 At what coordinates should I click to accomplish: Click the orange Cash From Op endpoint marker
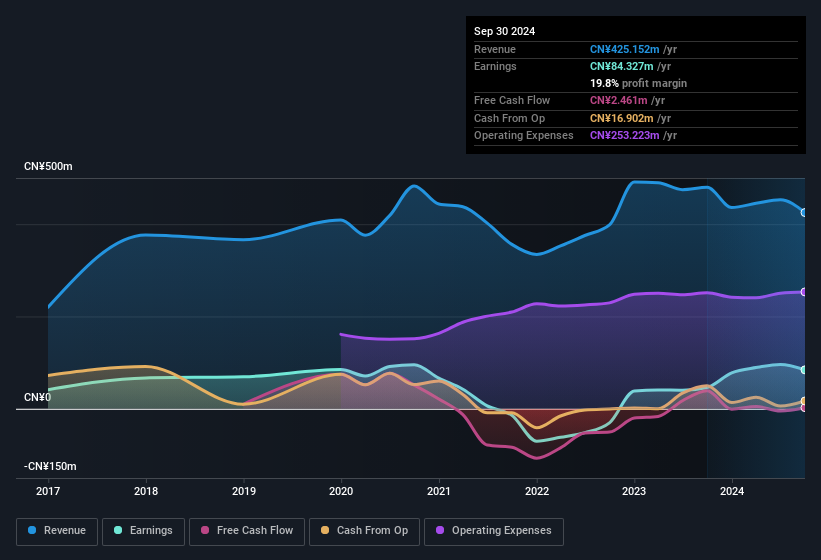[x=804, y=401]
